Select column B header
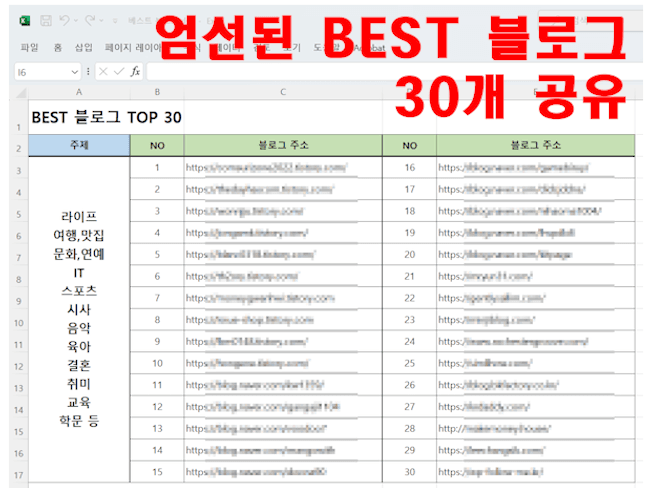 (157, 93)
